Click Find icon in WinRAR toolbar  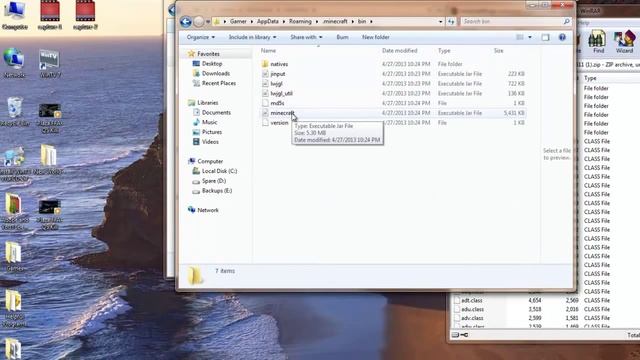tap(598, 41)
